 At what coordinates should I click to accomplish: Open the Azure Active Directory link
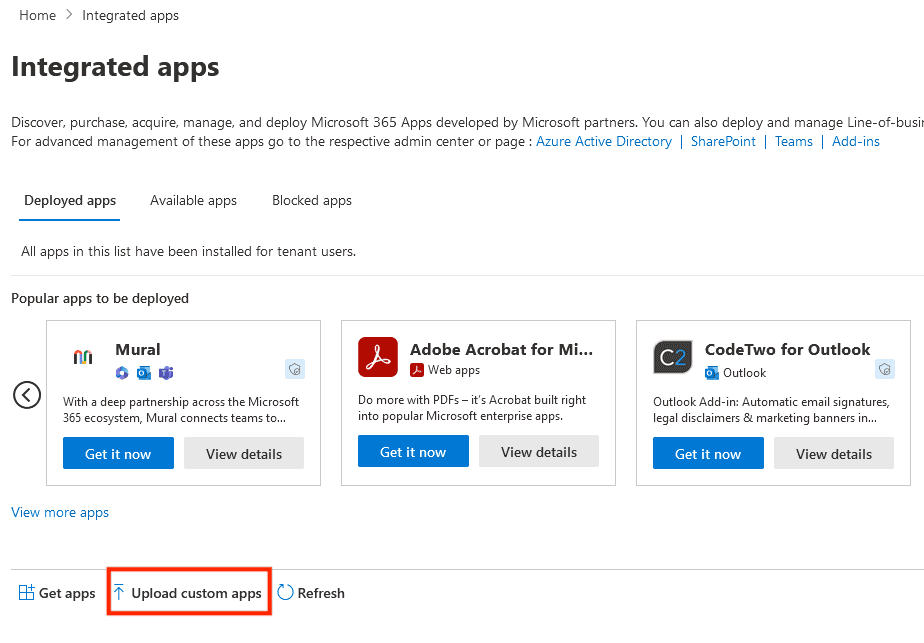603,141
